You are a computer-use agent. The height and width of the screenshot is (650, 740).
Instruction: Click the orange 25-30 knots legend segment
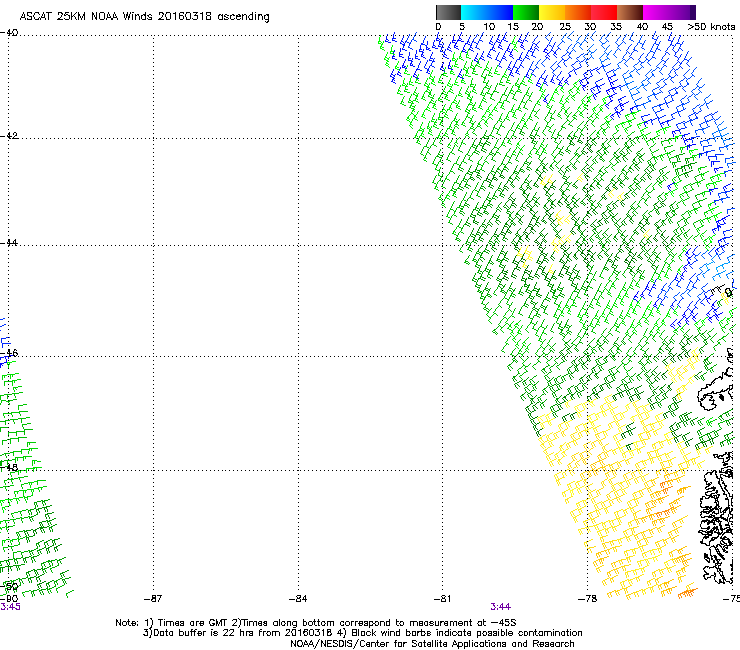(578, 12)
